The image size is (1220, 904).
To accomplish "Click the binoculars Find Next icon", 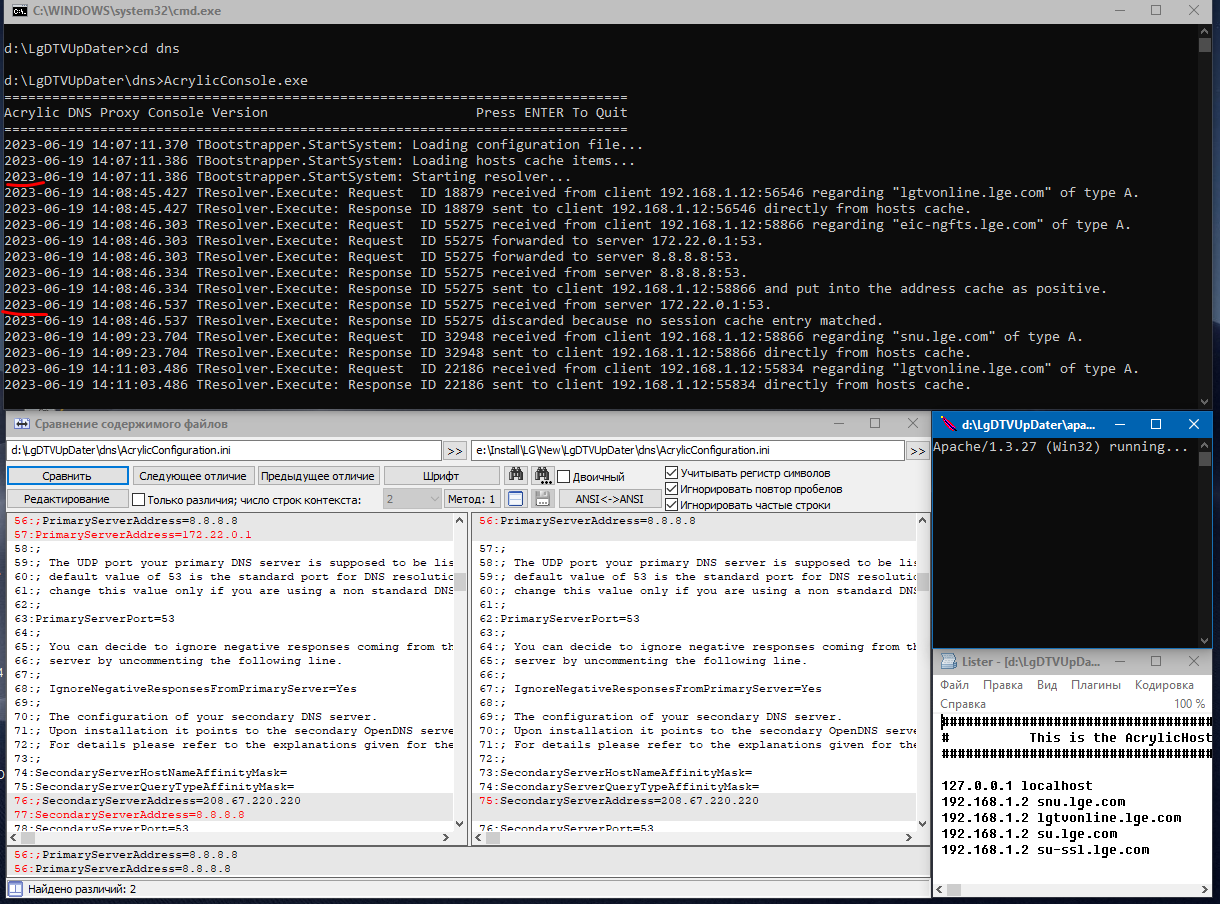I will pyautogui.click(x=542, y=476).
